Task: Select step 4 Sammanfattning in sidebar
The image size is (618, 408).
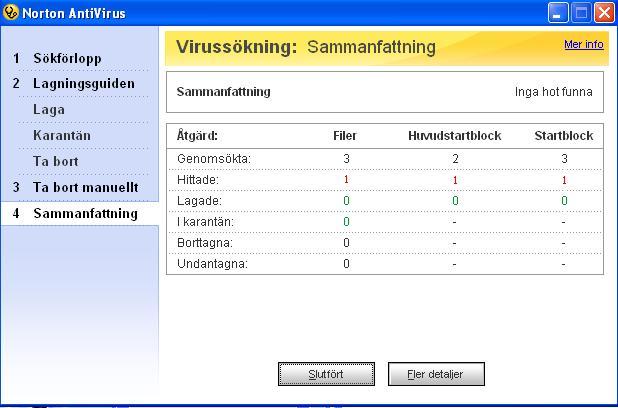Action: pyautogui.click(x=85, y=213)
